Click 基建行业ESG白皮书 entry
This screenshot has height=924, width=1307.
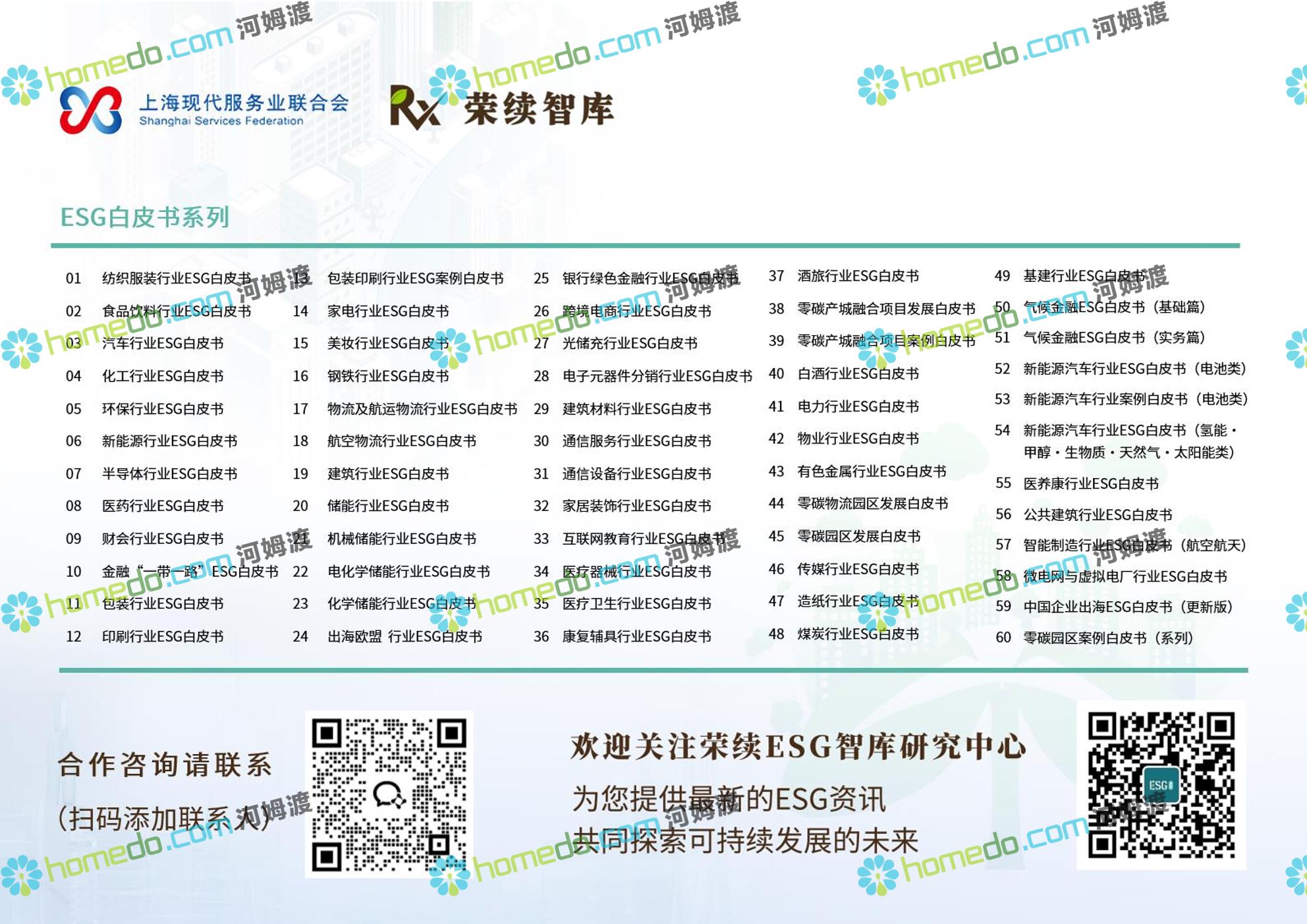pyautogui.click(x=1084, y=276)
